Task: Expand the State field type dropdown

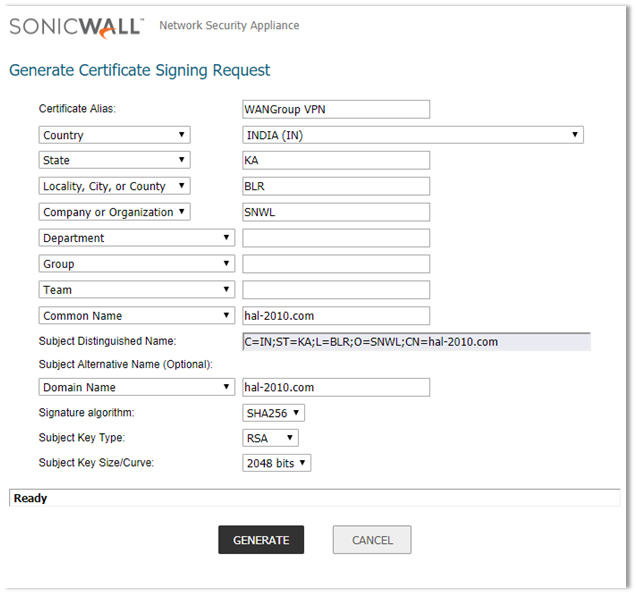Action: point(114,160)
